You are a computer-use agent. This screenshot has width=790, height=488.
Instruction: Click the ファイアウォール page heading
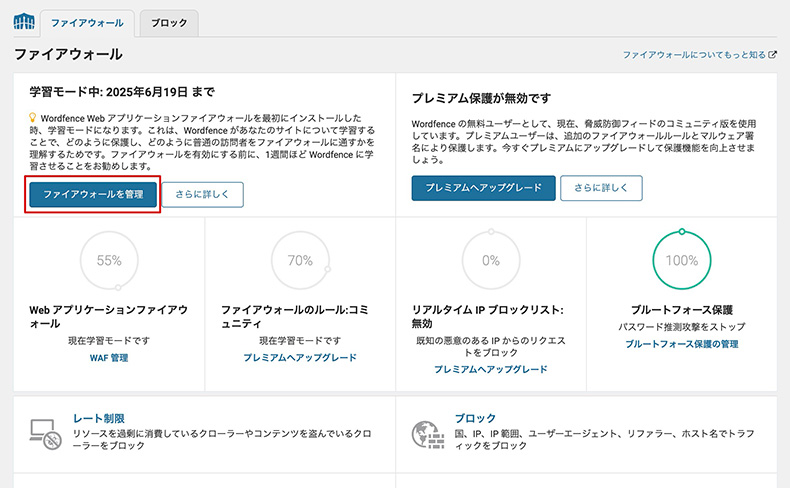pos(68,54)
